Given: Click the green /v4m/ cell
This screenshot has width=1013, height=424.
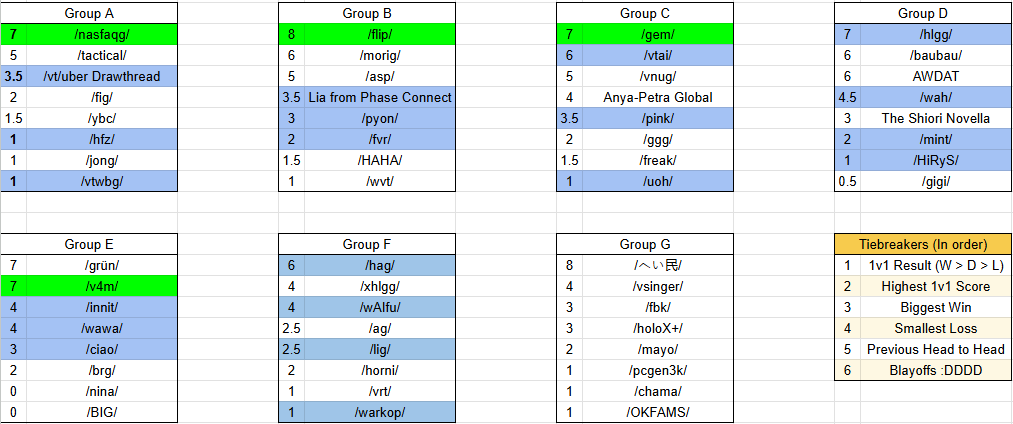Looking at the screenshot, I should [102, 286].
